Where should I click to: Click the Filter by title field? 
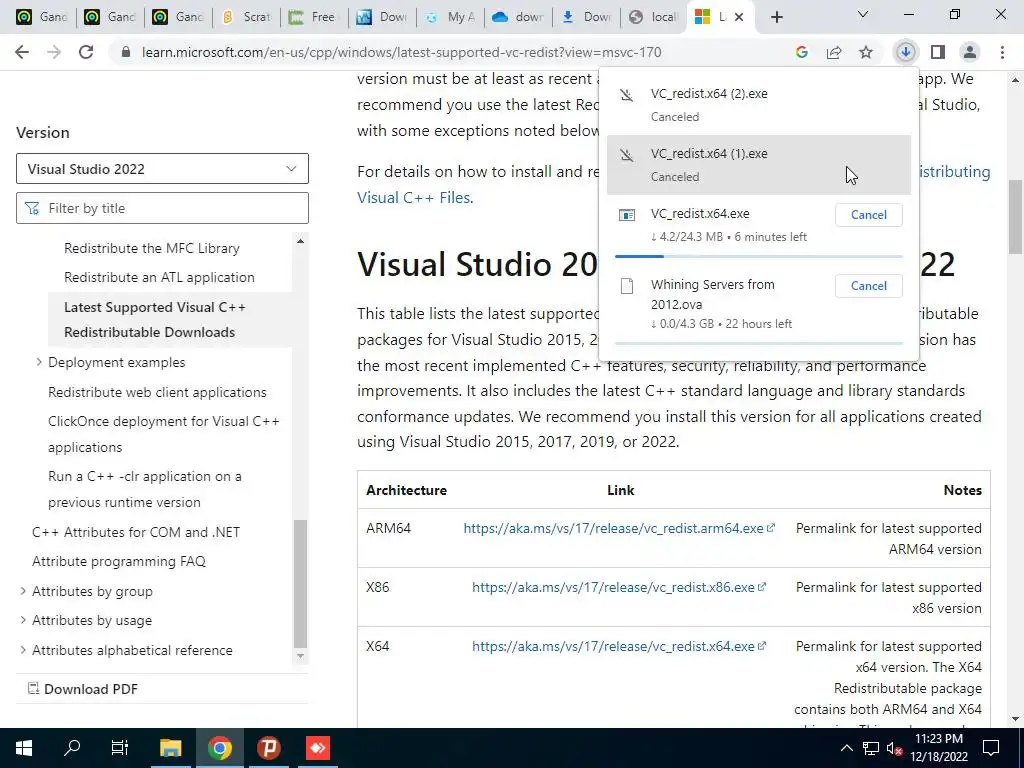point(162,208)
